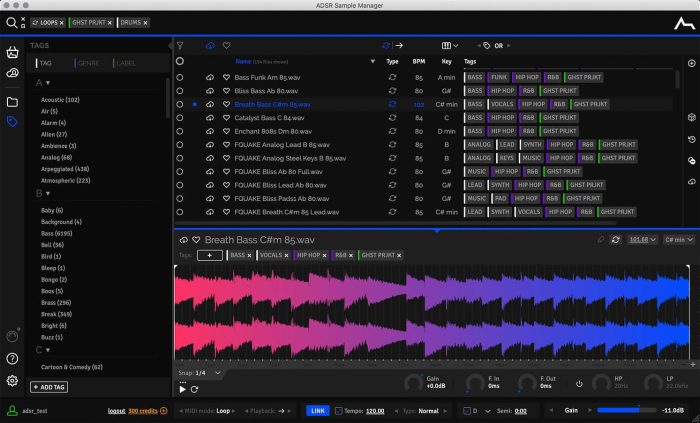
Task: Select all files with header circle
Action: 180,61
